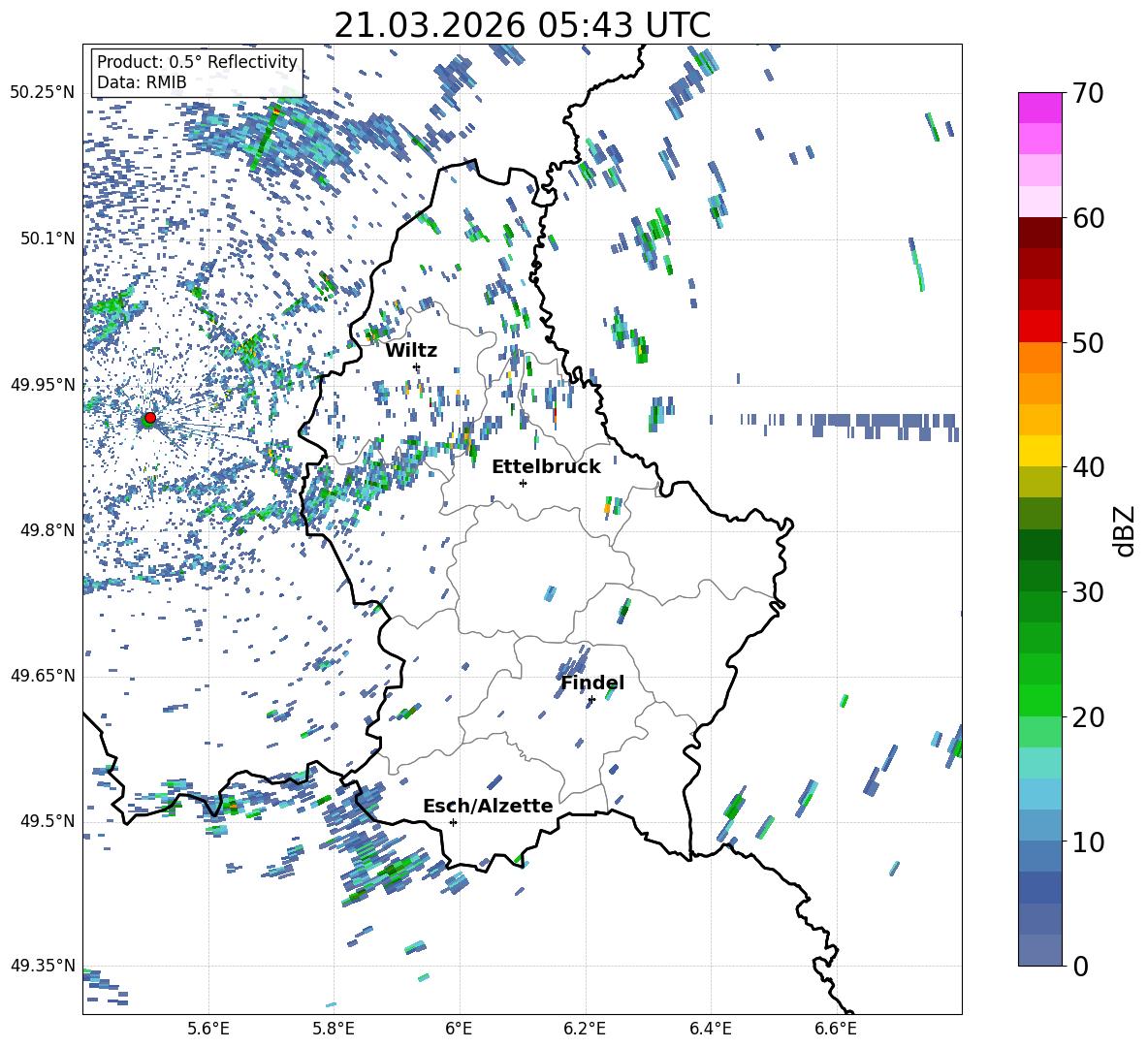Image resolution: width=1148 pixels, height=1048 pixels.
Task: Select the Wiltz city label
Action: [x=411, y=350]
